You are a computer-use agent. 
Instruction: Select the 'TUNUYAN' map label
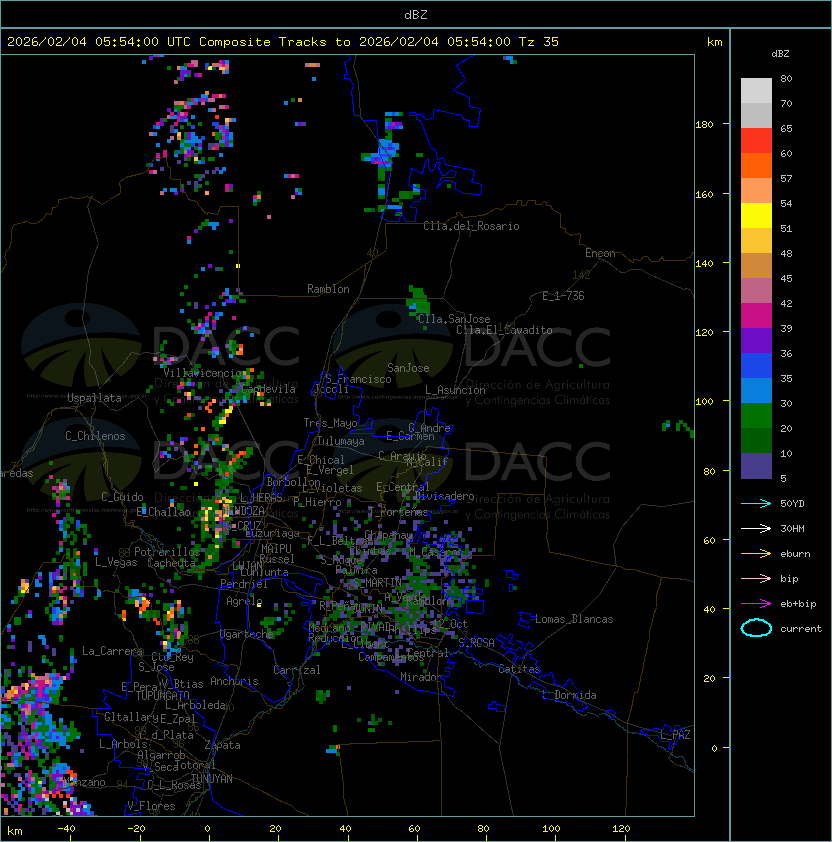[x=212, y=779]
